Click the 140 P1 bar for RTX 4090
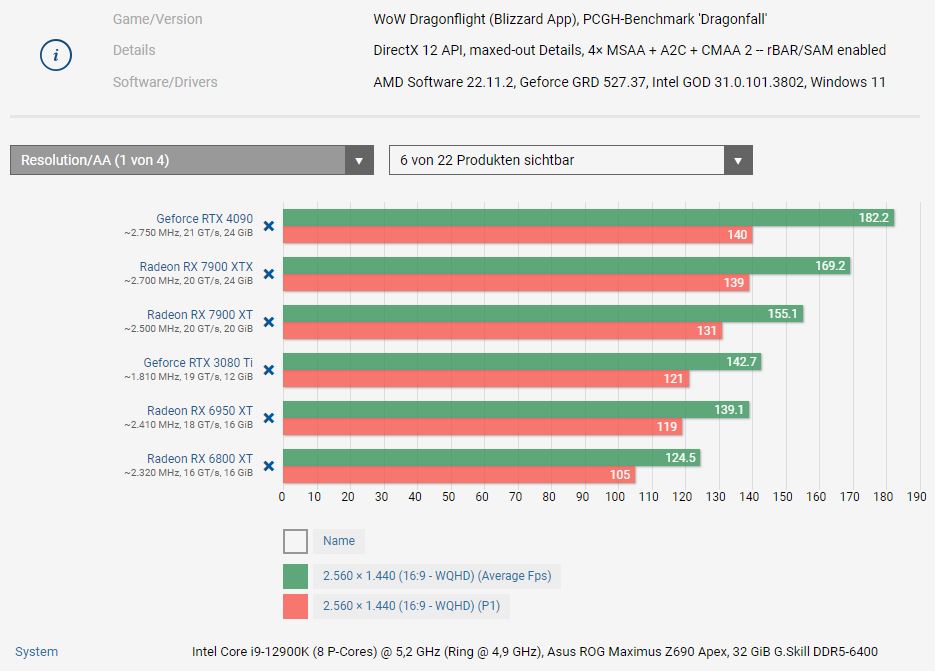This screenshot has width=939, height=671. pyautogui.click(x=517, y=235)
